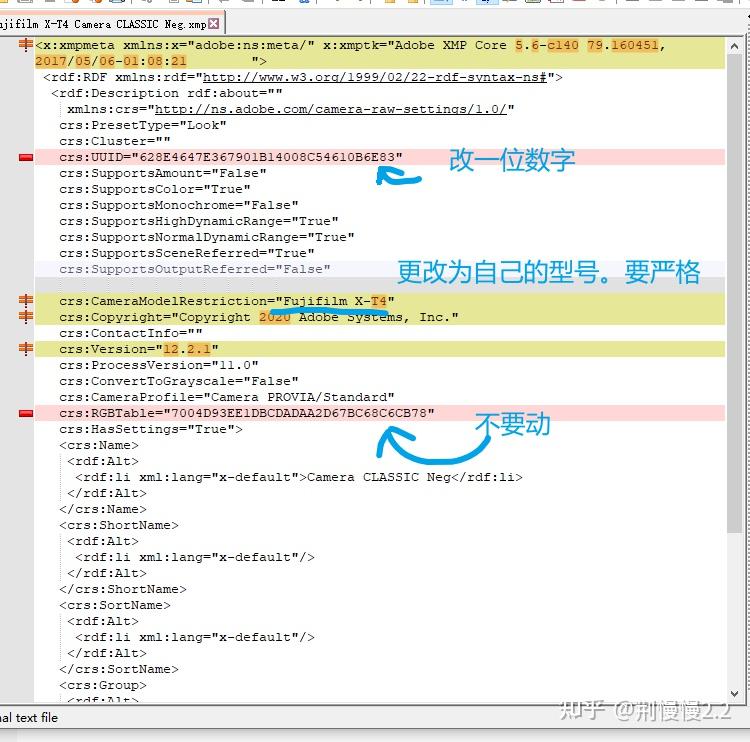Click the crs:SupportsSceneReferred="True" line
The width and height of the screenshot is (750, 742).
[x=187, y=253]
